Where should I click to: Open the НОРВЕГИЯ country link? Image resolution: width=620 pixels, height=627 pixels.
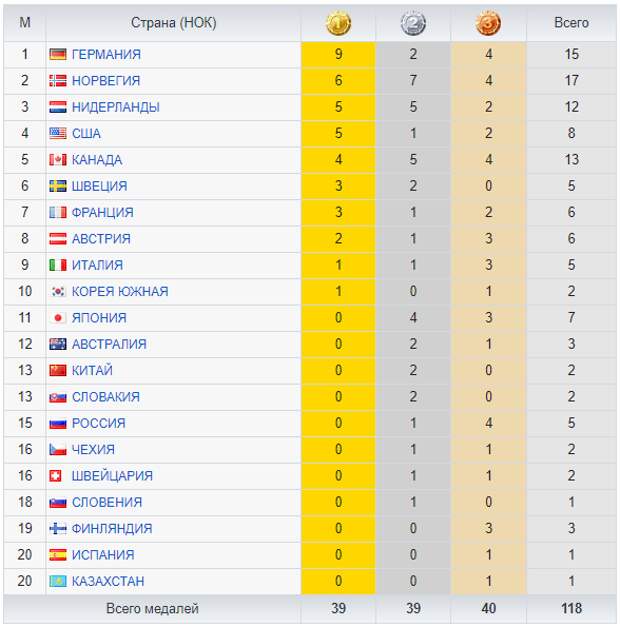coord(106,81)
